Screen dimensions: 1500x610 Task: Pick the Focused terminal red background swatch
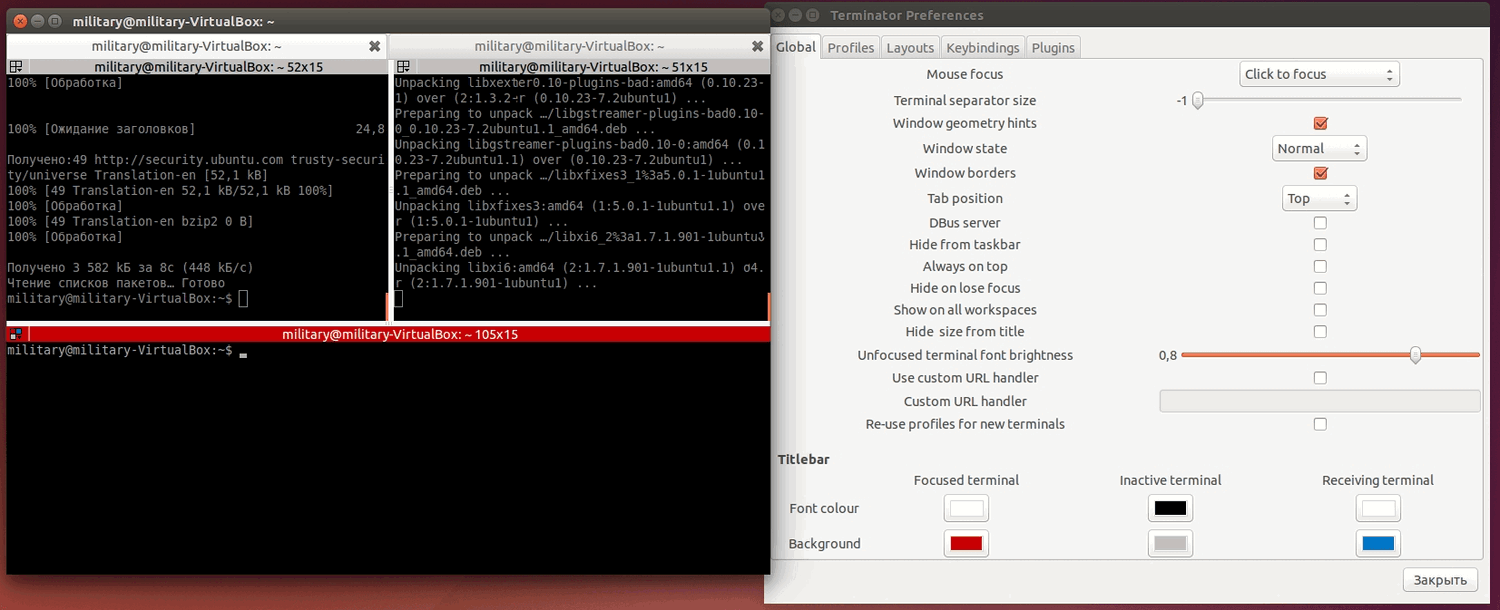point(966,544)
